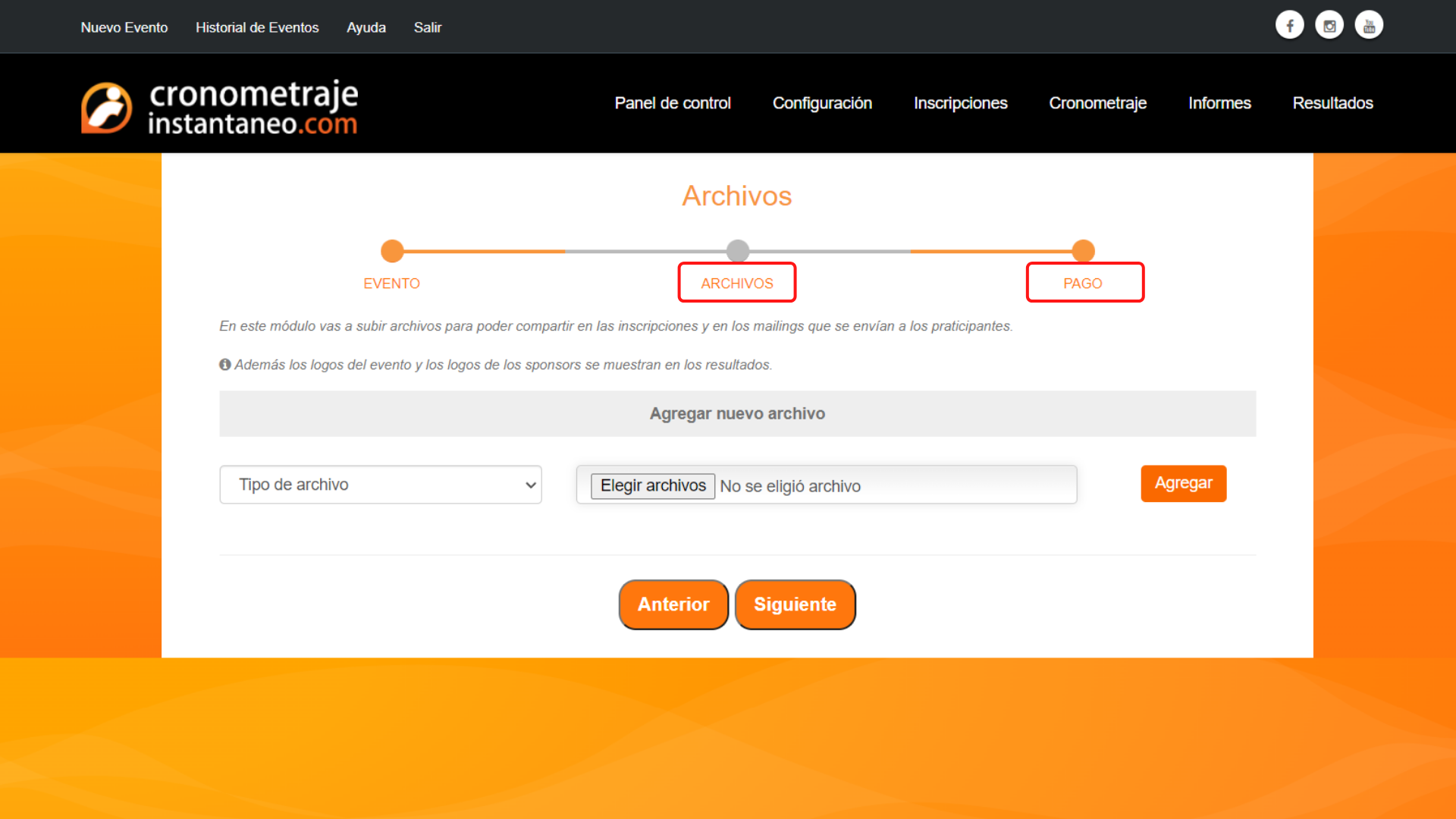
Task: Open the Facebook social icon
Action: 1289,25
